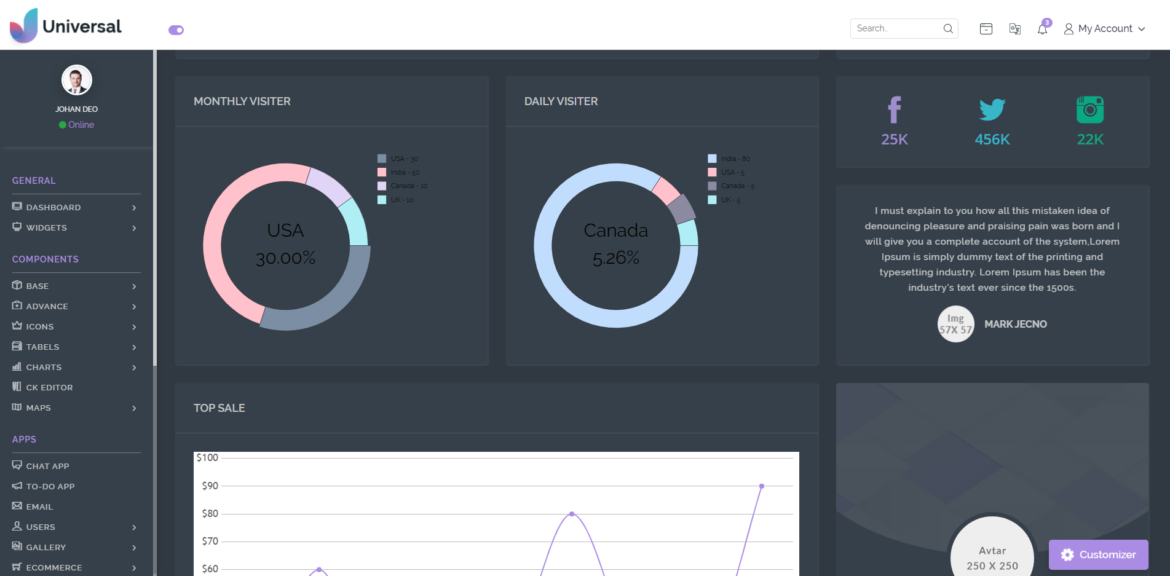Open the notification bell with badge 3
The height and width of the screenshot is (576, 1170).
pyautogui.click(x=1041, y=28)
